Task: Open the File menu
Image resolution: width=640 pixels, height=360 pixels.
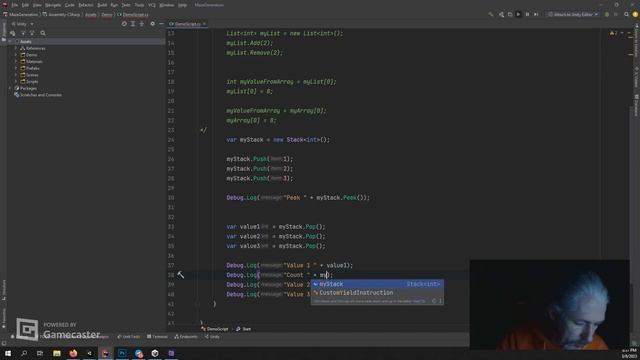Action: point(15,5)
